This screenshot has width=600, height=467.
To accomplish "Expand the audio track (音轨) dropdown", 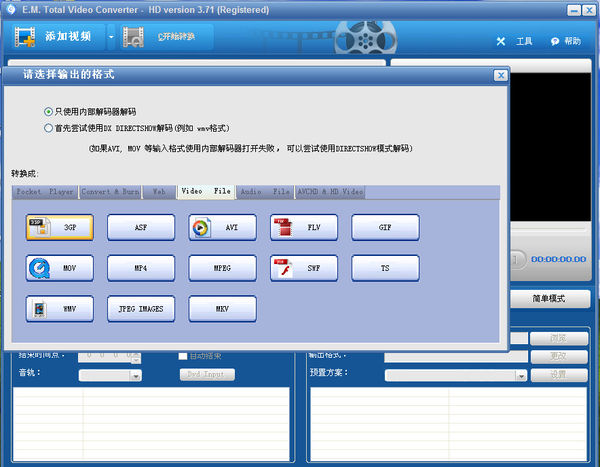I will pos(135,376).
